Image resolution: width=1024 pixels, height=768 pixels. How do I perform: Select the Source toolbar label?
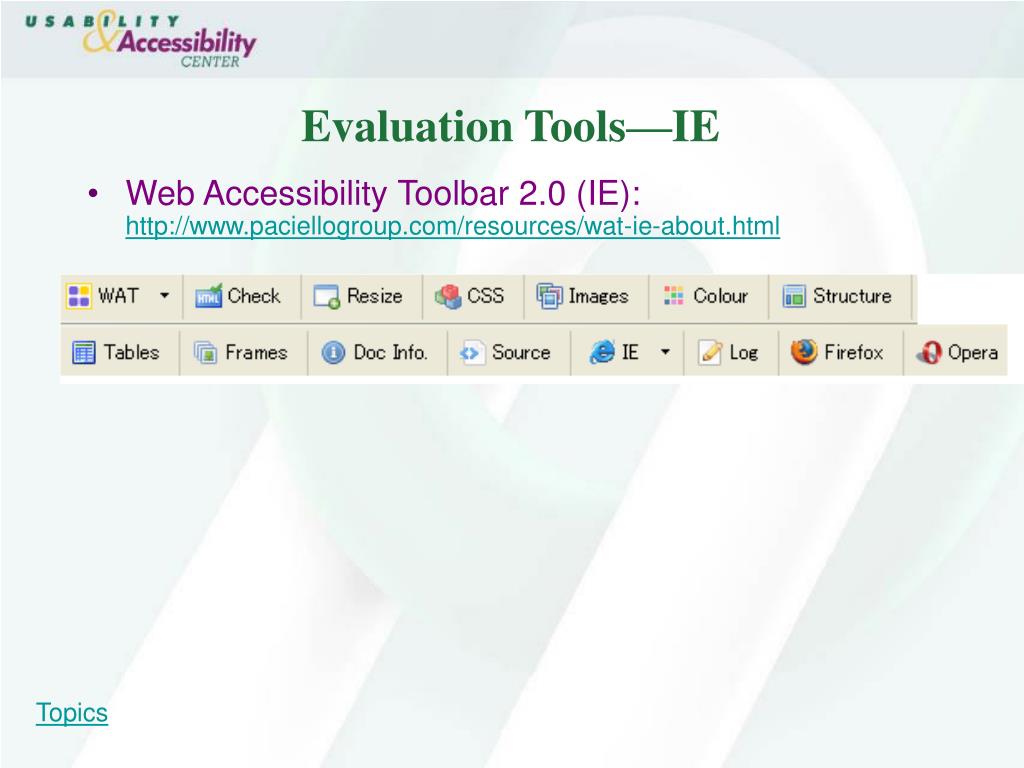(x=521, y=353)
